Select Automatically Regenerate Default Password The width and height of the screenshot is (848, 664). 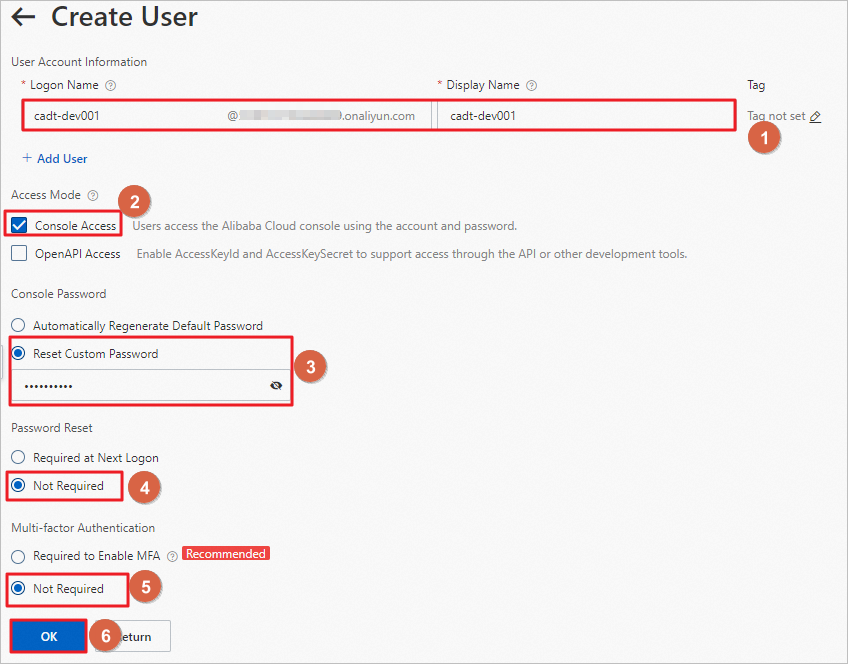coord(18,326)
